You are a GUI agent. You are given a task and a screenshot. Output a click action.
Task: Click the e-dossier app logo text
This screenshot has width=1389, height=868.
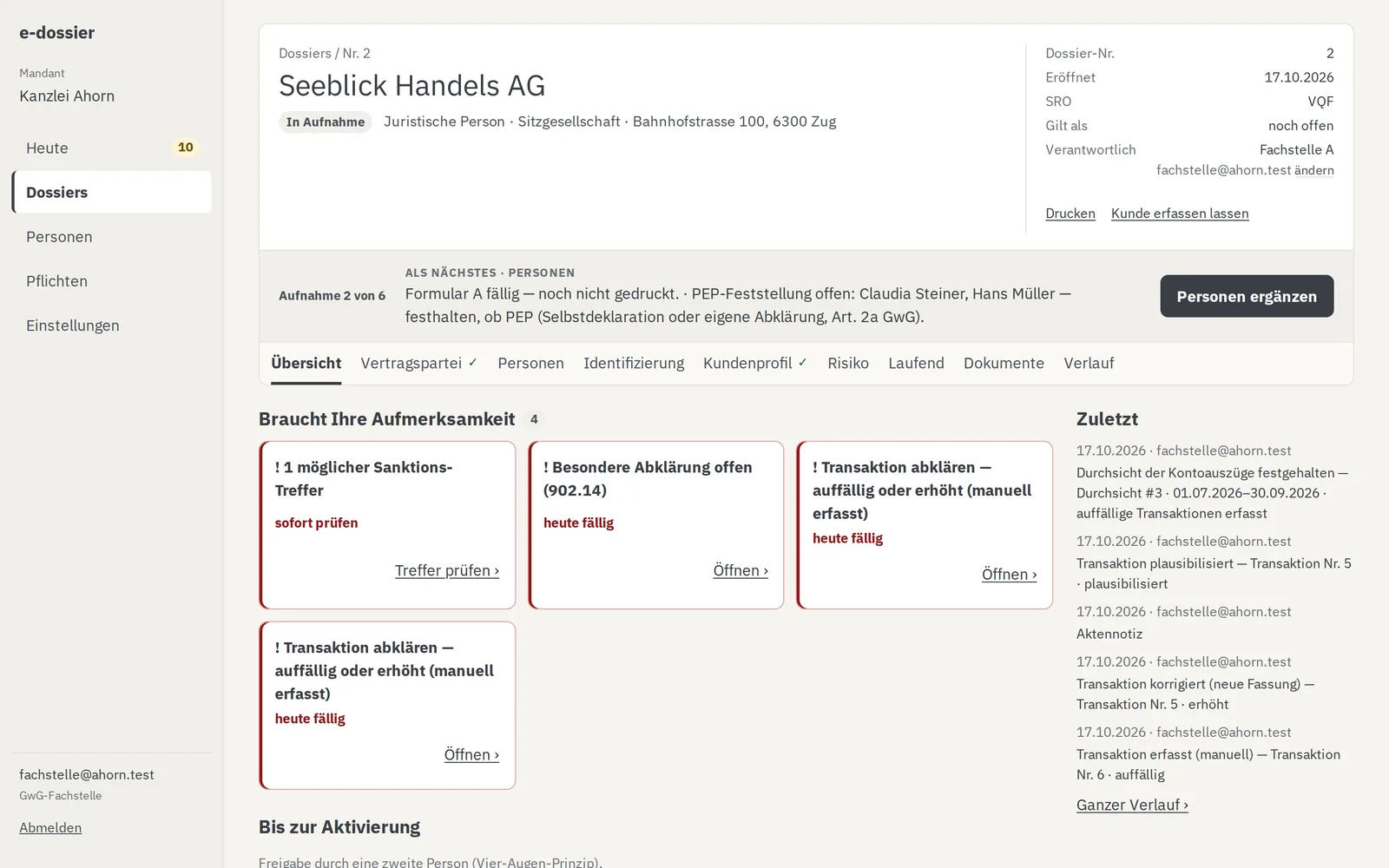click(x=57, y=32)
